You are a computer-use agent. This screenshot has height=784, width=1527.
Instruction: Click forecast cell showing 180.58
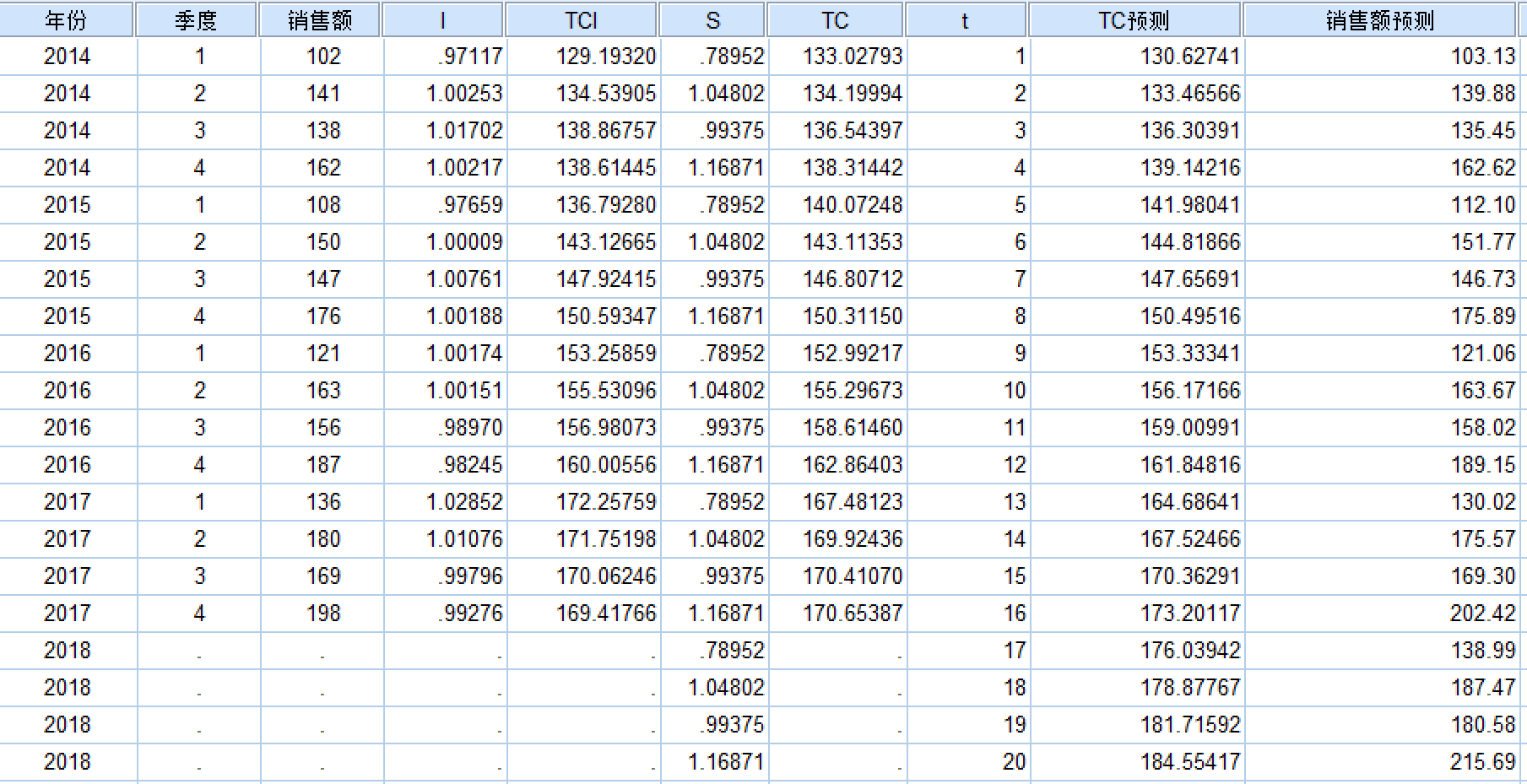tap(1382, 725)
